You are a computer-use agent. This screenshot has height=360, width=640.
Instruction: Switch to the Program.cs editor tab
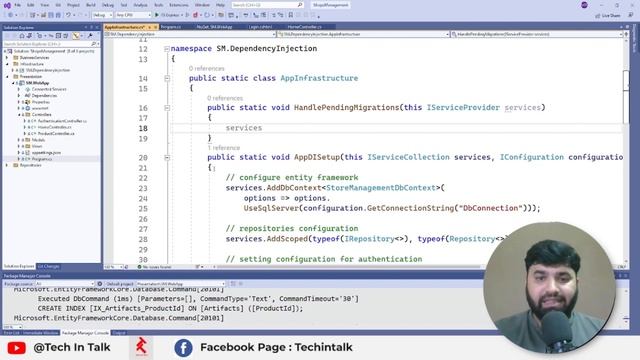(x=171, y=27)
